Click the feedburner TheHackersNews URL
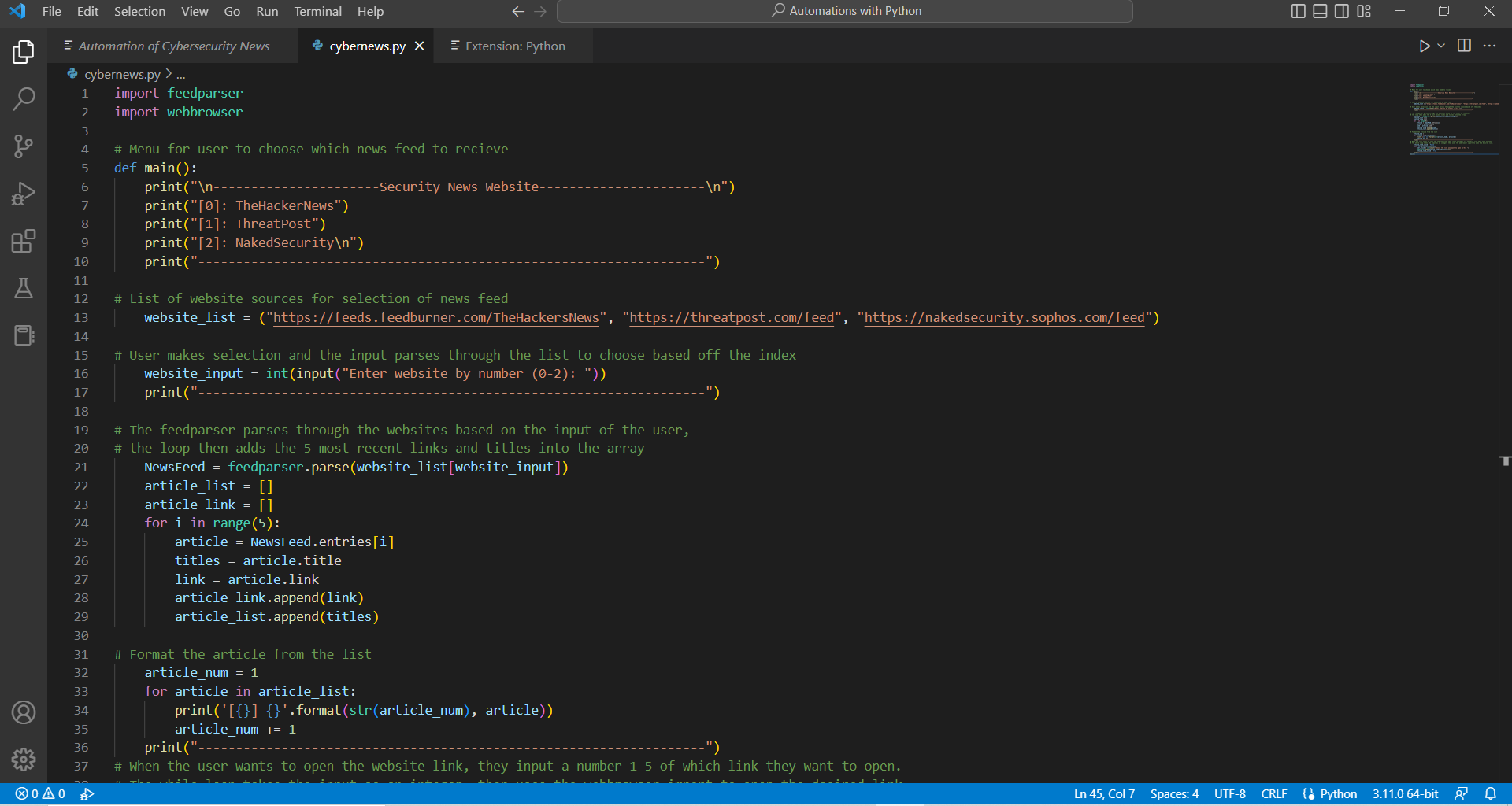 (x=435, y=317)
